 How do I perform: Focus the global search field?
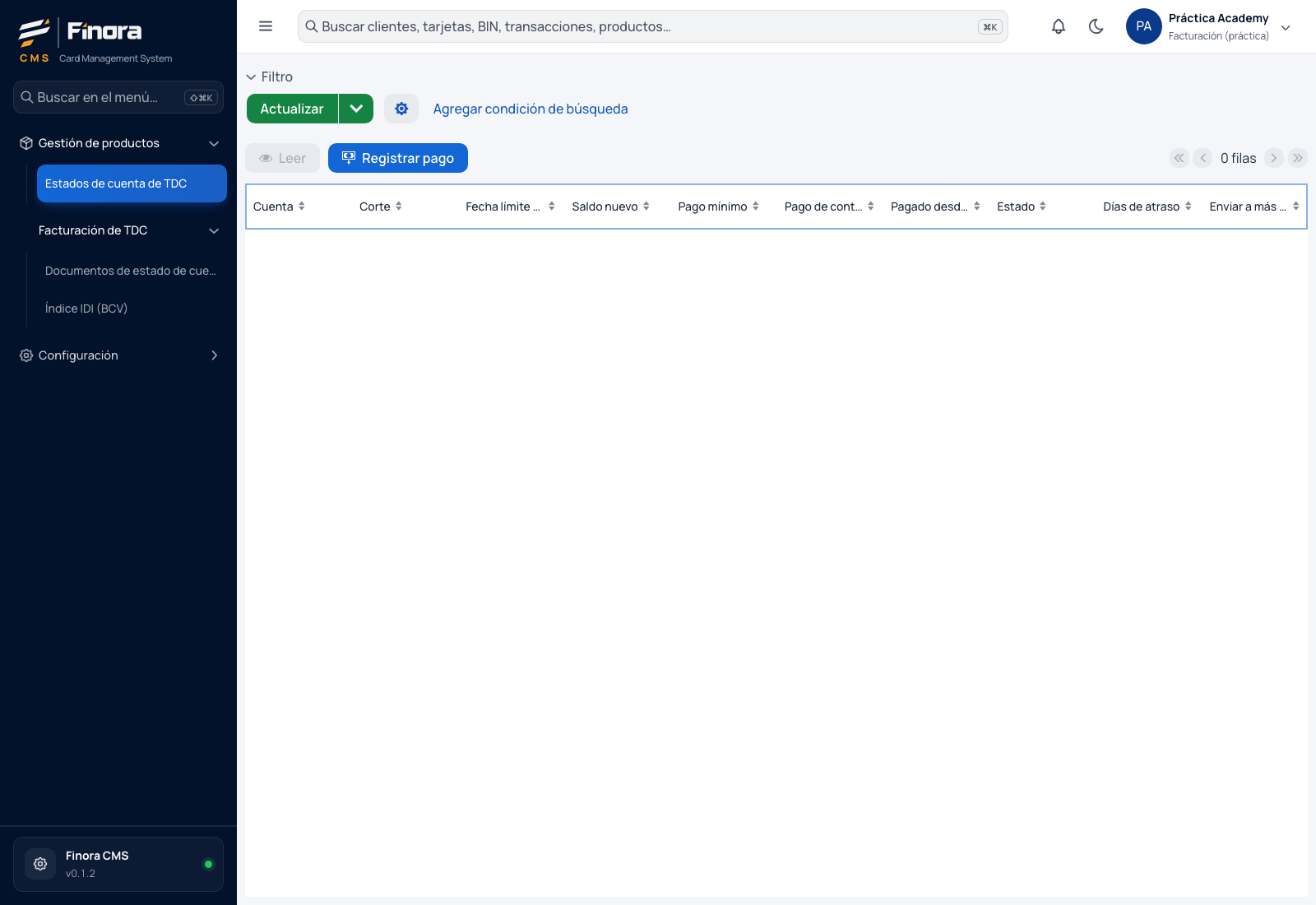coord(652,26)
